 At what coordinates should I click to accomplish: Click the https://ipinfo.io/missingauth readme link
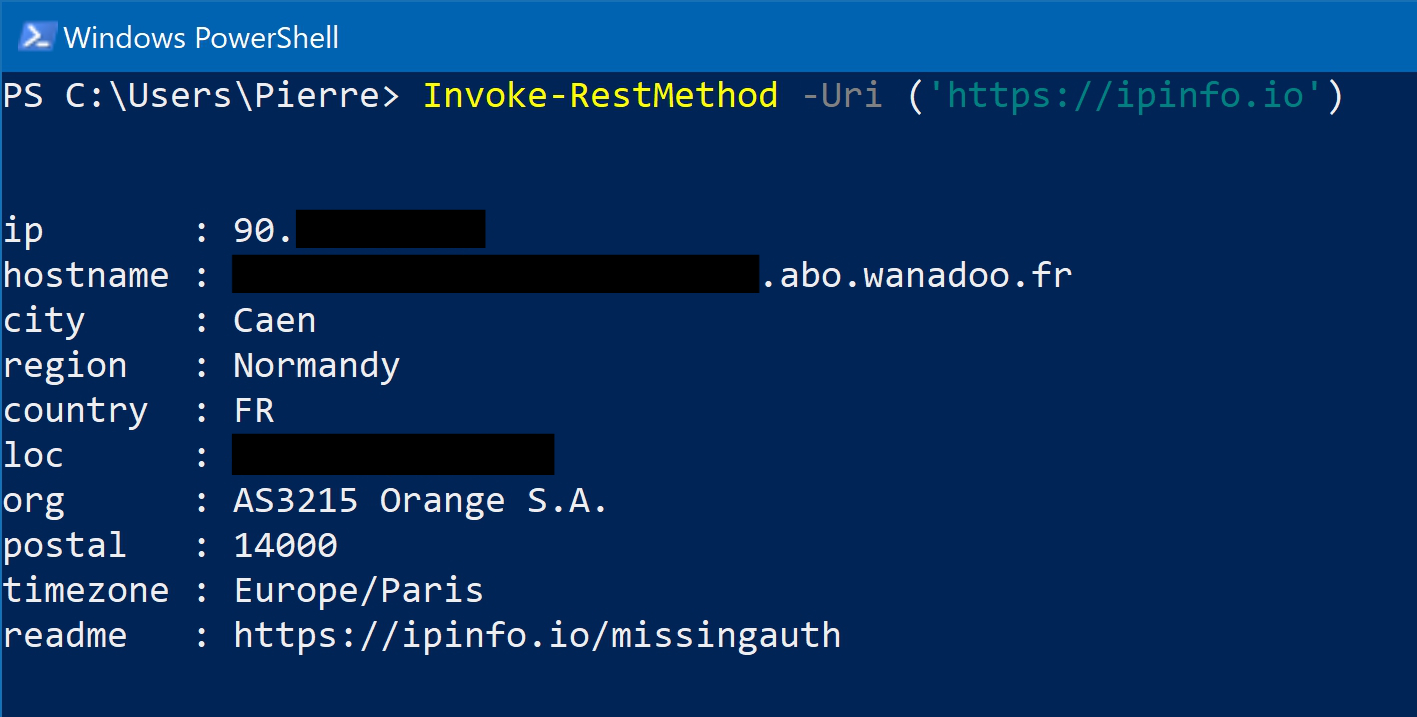pos(538,635)
